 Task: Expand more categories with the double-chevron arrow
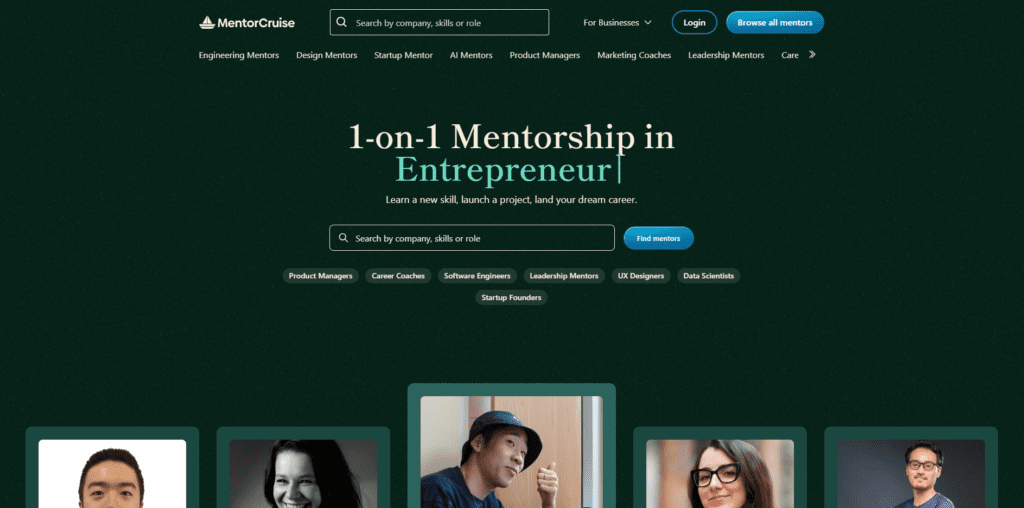point(812,55)
